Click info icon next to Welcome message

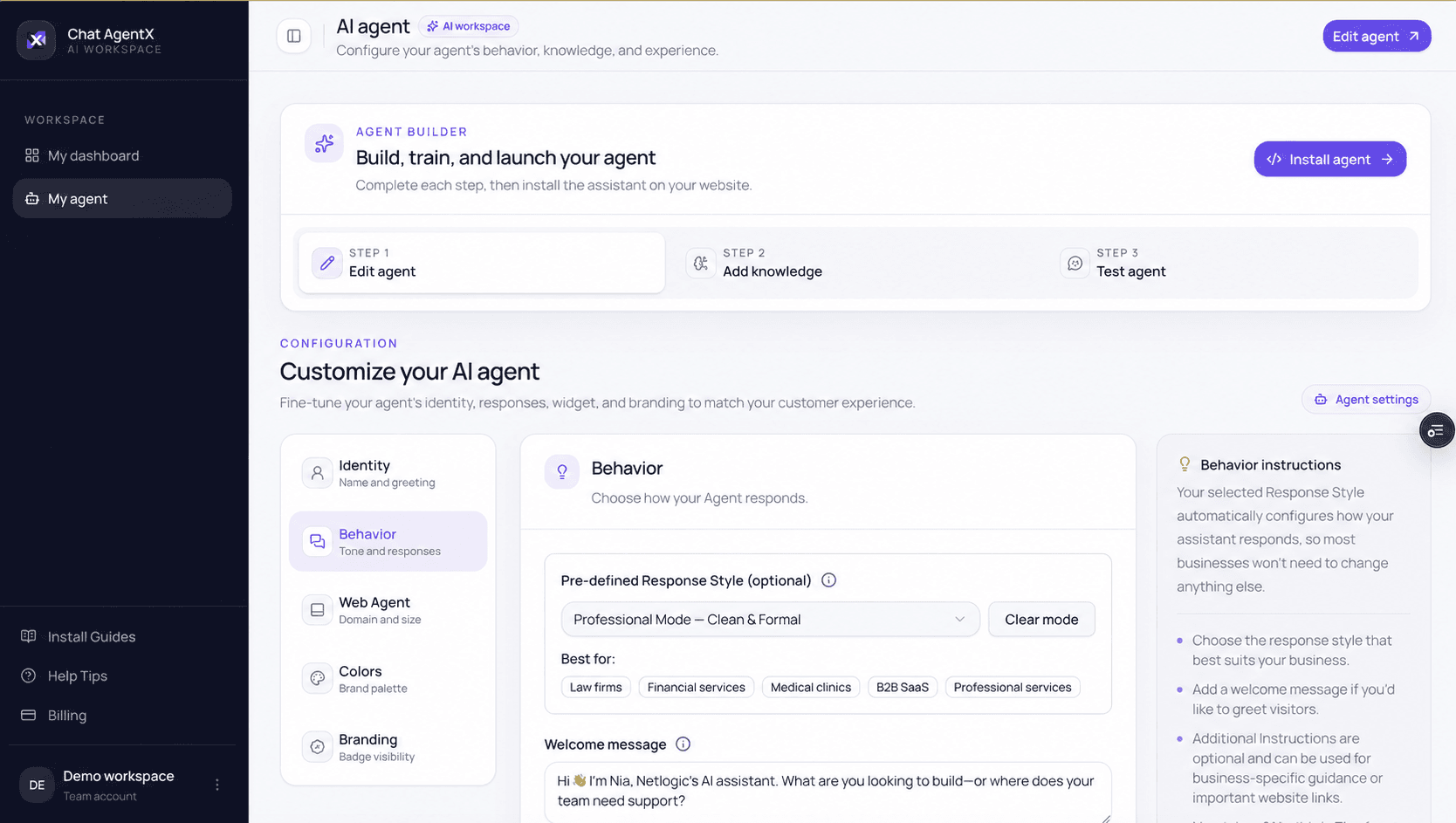pos(683,744)
